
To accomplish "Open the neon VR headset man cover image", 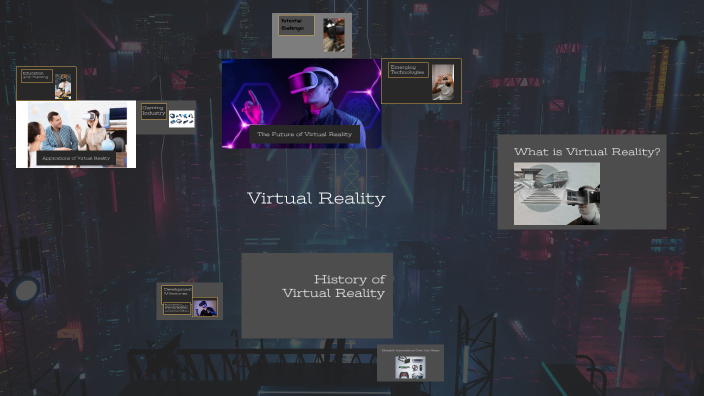I will (x=301, y=103).
